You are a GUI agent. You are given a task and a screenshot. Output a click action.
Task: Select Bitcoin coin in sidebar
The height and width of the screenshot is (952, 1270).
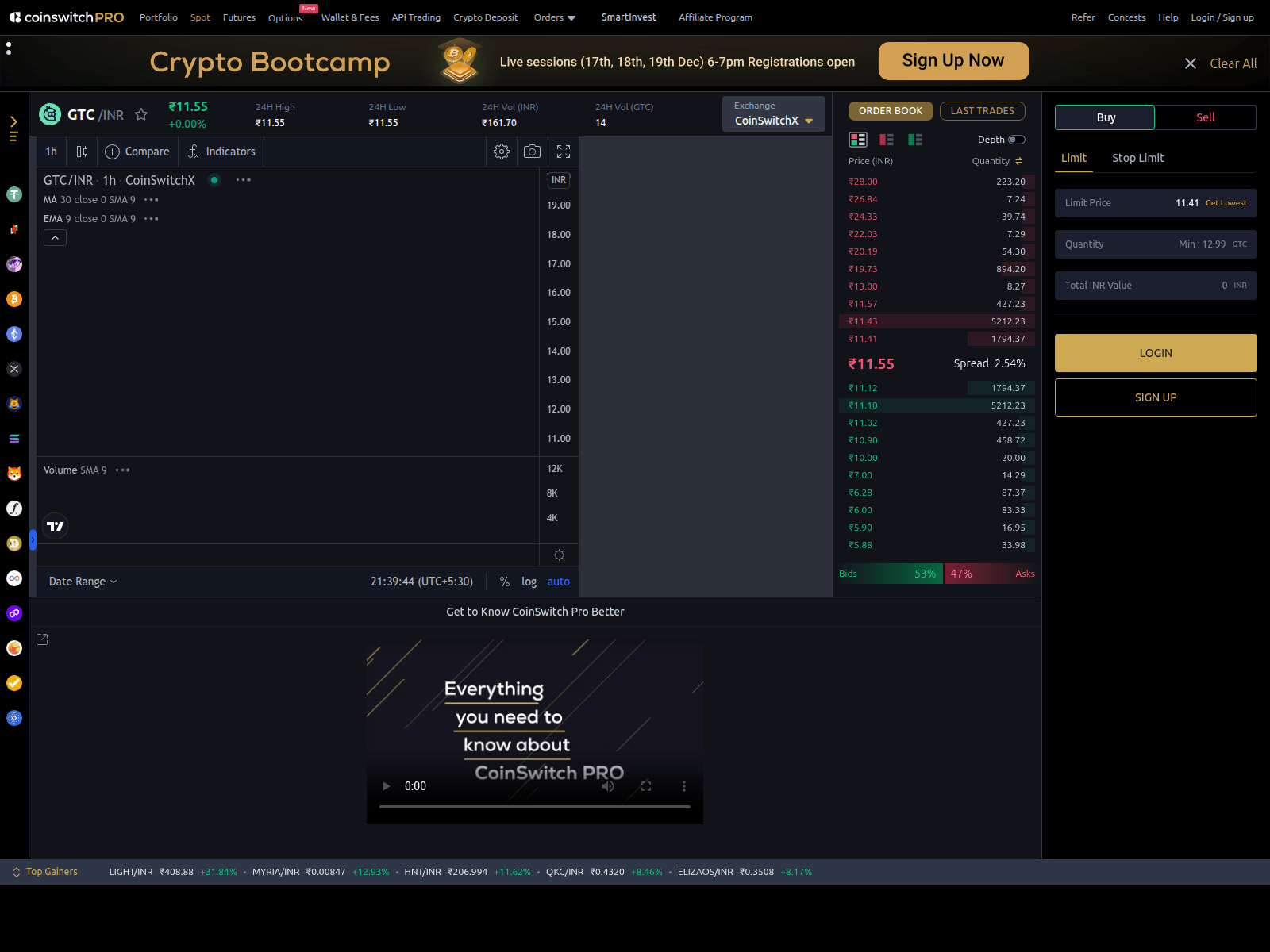pyautogui.click(x=14, y=299)
